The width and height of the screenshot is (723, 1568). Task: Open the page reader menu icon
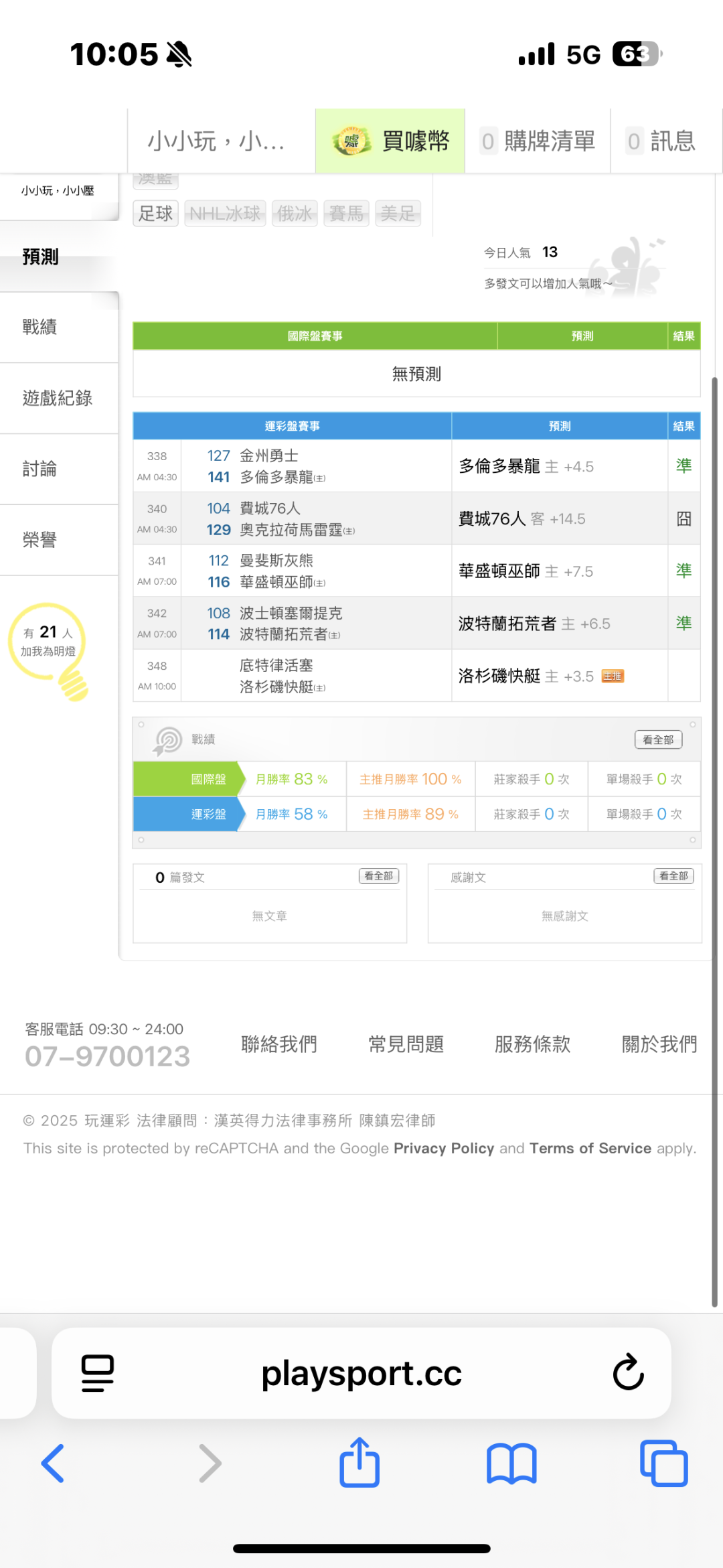tap(98, 1373)
